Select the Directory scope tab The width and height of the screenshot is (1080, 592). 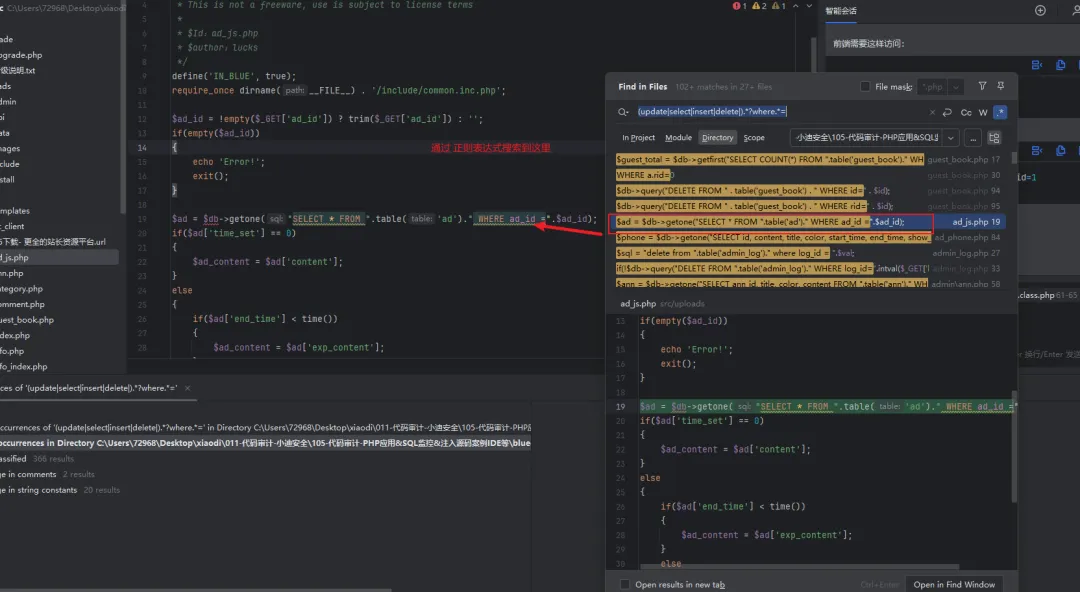point(717,138)
